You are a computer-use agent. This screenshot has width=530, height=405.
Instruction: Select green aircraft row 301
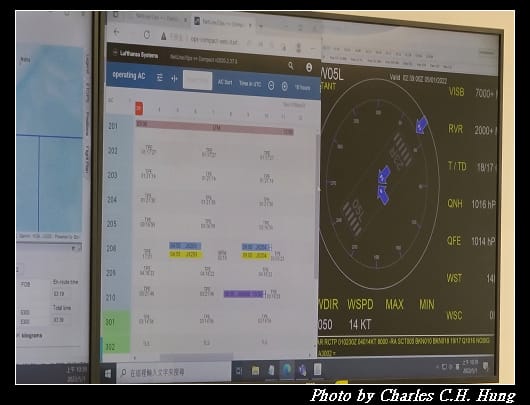point(110,322)
